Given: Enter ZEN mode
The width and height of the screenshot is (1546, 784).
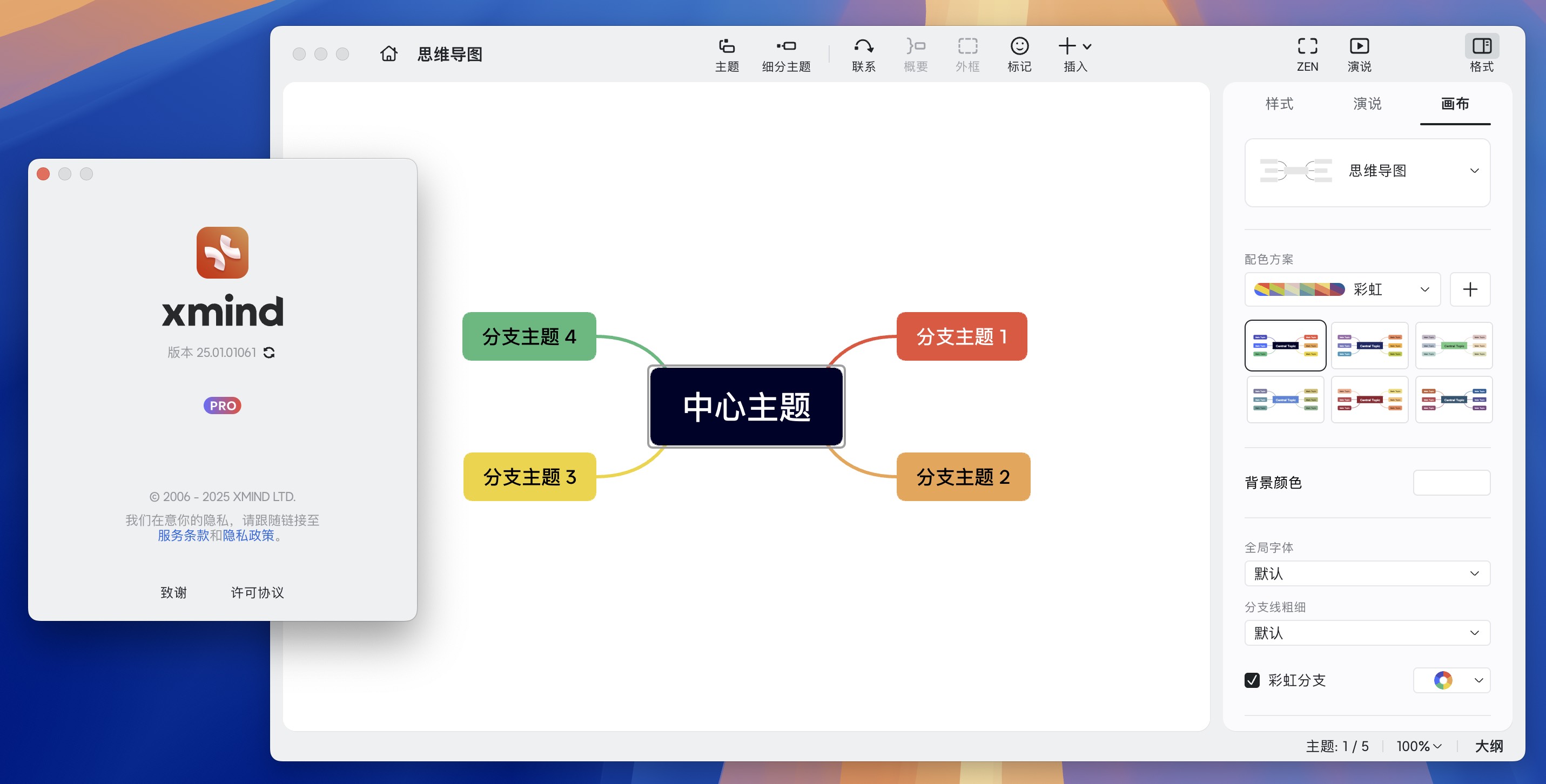Looking at the screenshot, I should [1307, 54].
